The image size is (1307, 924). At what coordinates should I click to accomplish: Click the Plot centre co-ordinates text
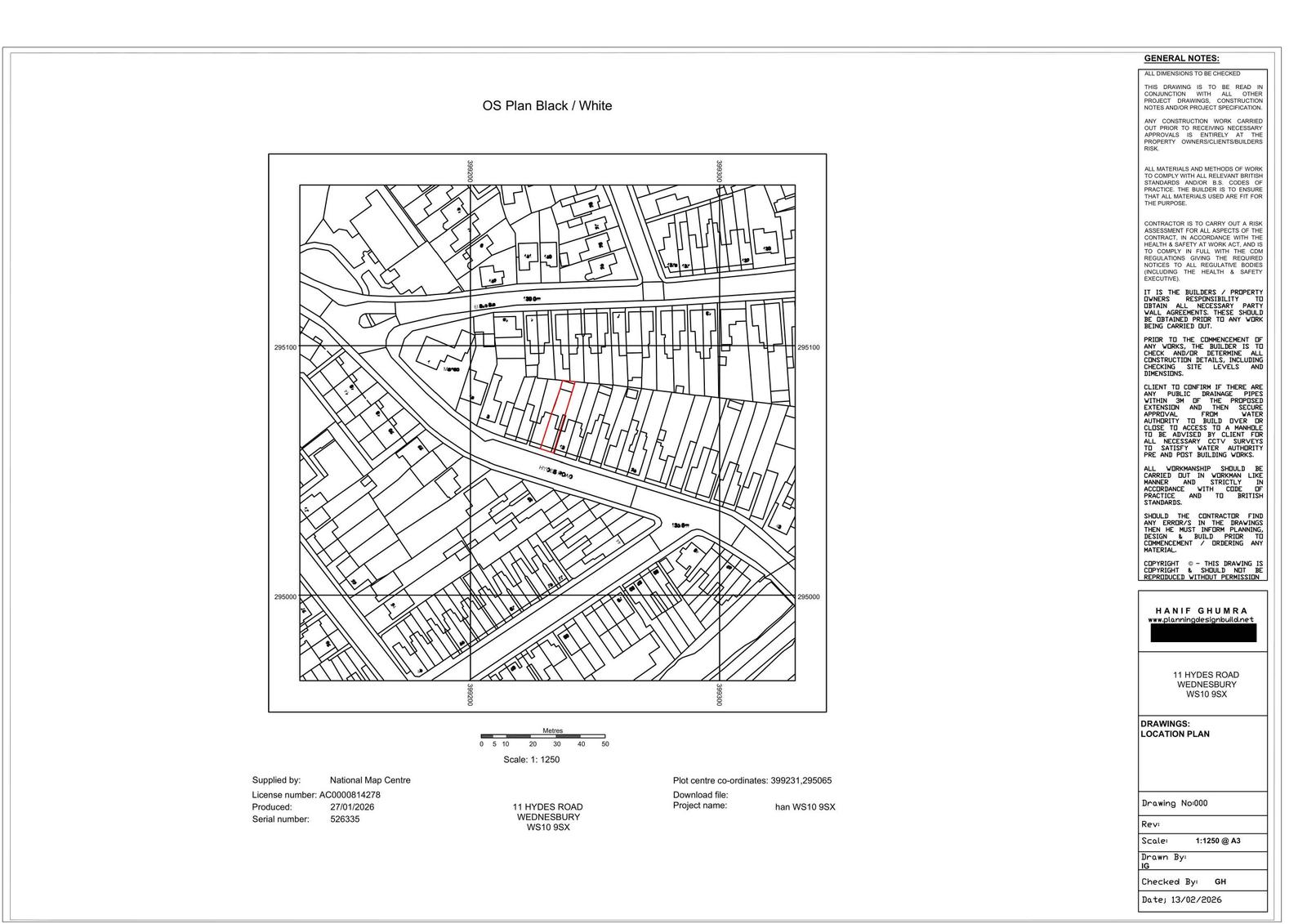pyautogui.click(x=752, y=781)
